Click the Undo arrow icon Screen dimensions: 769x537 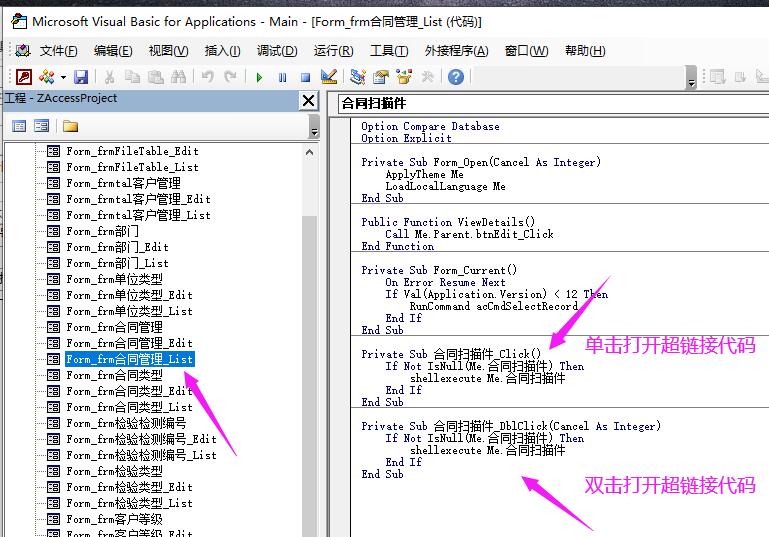(x=207, y=77)
